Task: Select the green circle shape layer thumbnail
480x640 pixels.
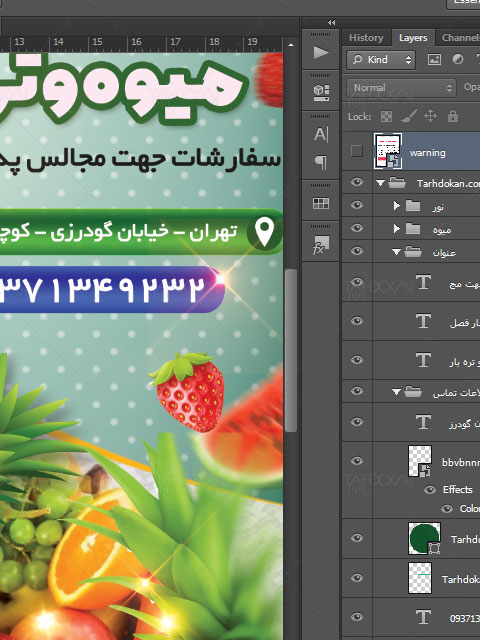Action: tap(424, 538)
